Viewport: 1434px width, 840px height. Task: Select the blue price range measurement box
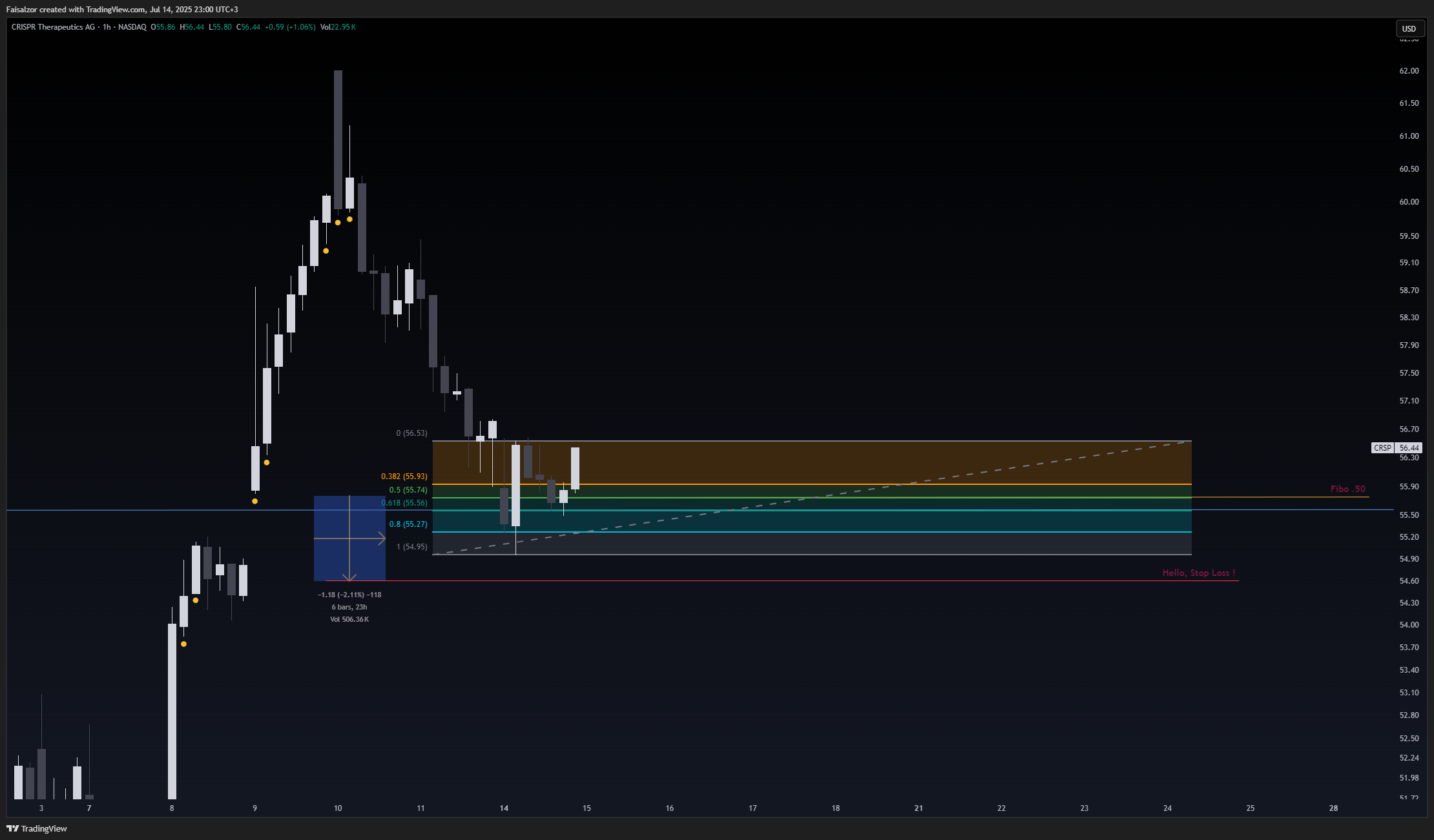coord(349,538)
